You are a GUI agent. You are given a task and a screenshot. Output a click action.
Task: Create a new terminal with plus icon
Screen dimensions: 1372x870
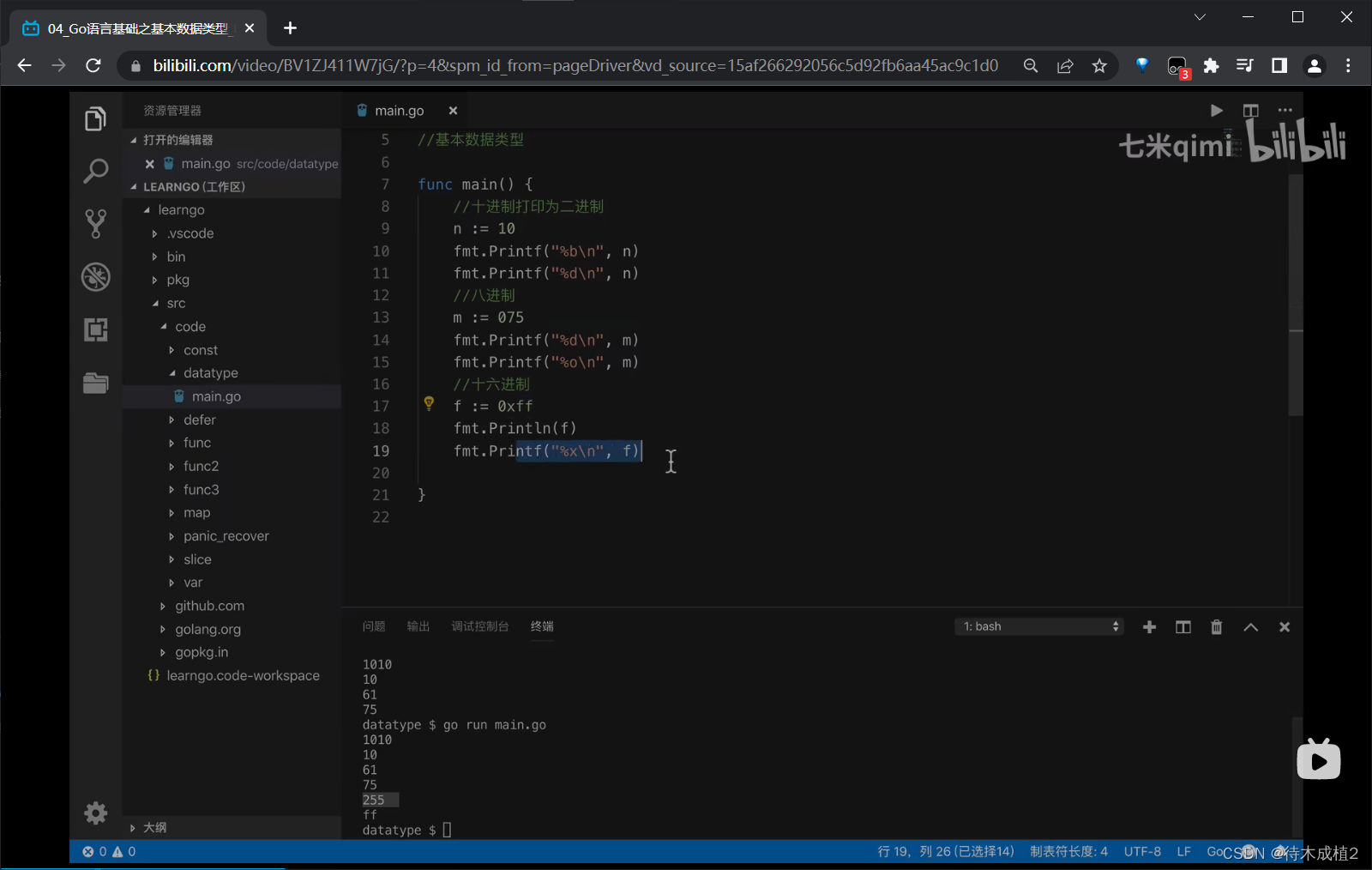1149,627
